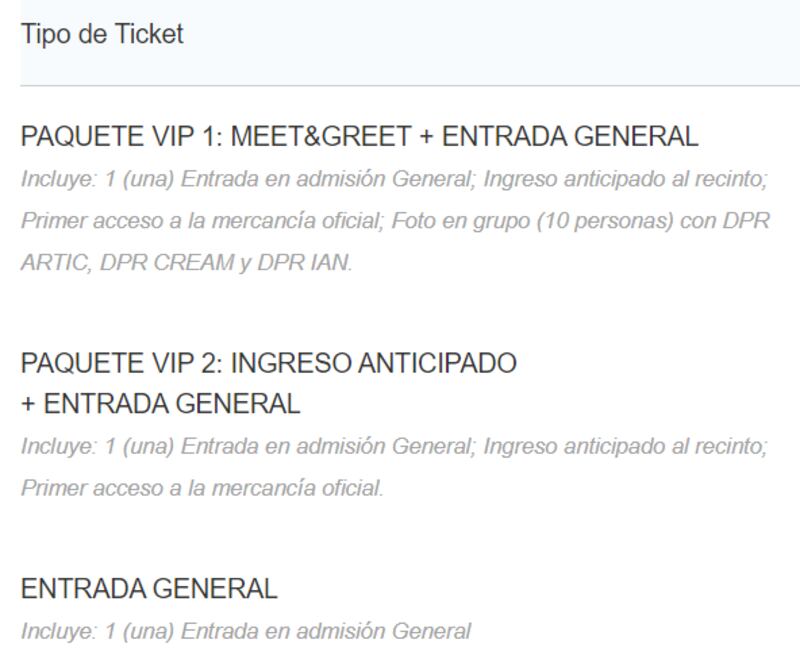Screen dimensions: 800x659
Task: Choose the ENTRADA GENERAL ticket type
Action: [x=149, y=589]
